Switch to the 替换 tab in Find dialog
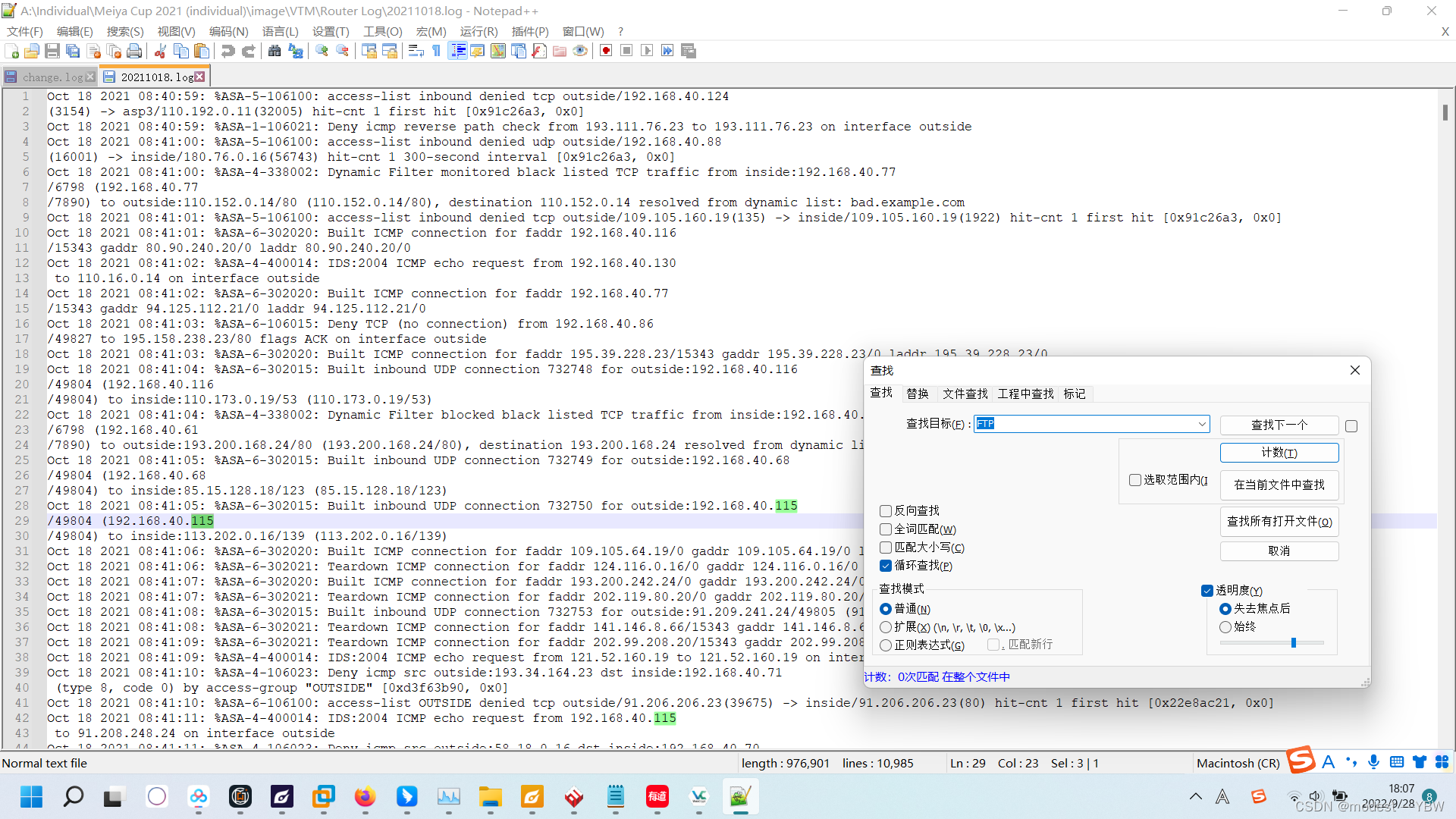The image size is (1456, 819). [x=917, y=394]
